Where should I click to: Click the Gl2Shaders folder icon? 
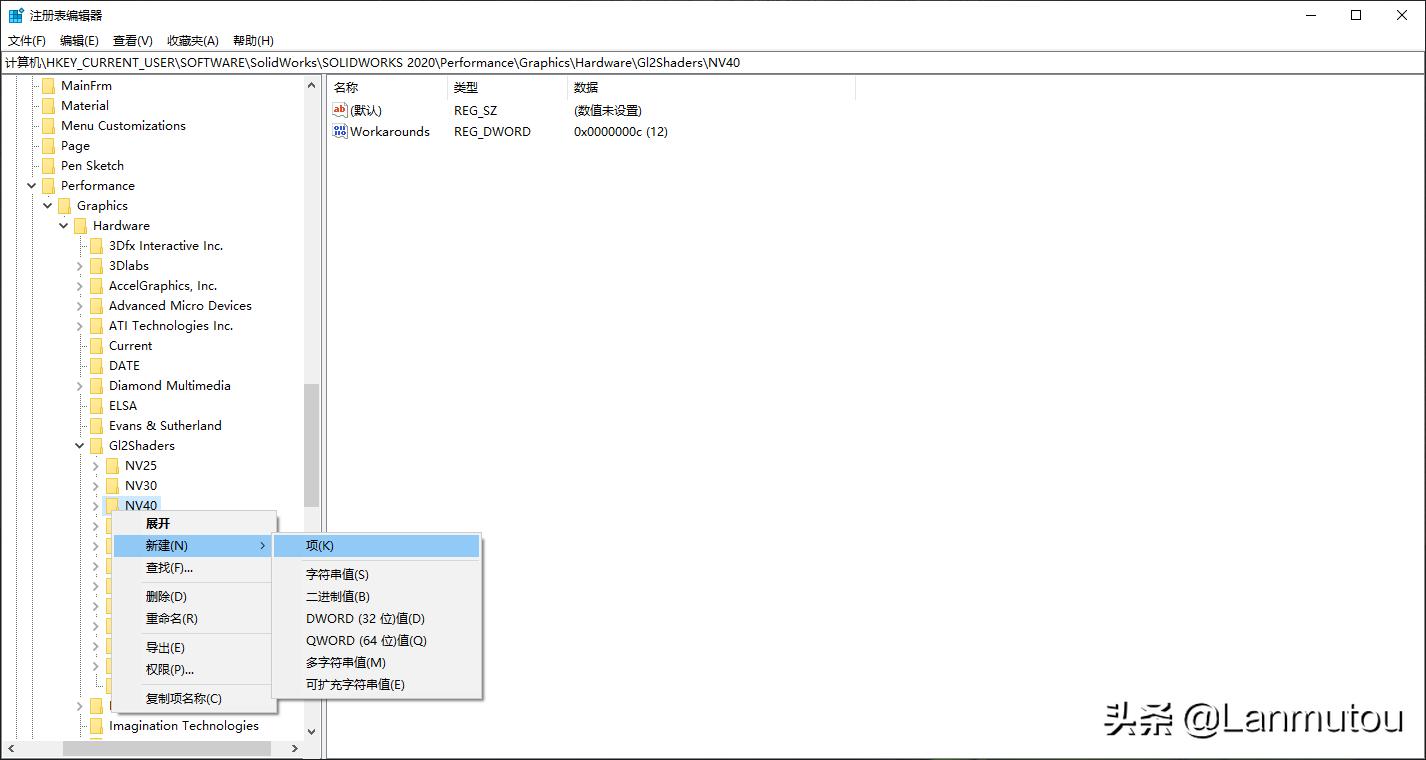98,445
